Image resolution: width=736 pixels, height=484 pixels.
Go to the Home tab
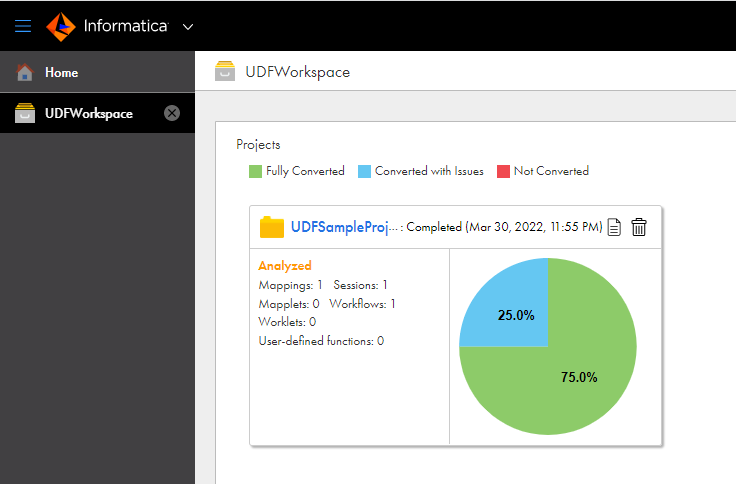97,72
